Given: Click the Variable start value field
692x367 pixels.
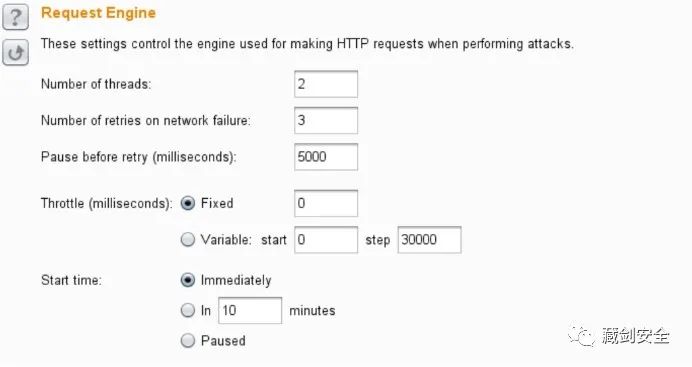Looking at the screenshot, I should coord(326,240).
